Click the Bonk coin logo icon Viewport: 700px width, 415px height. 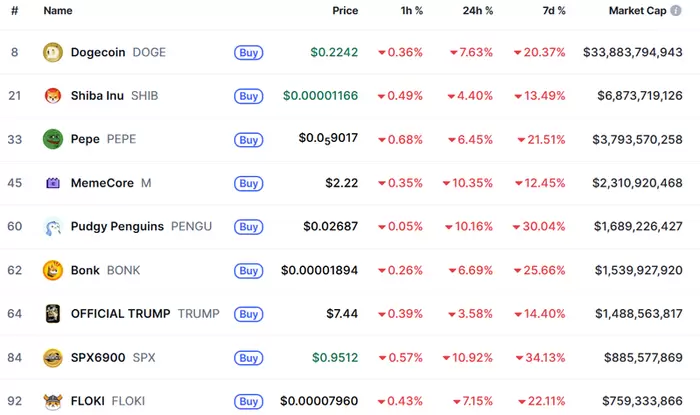click(52, 270)
